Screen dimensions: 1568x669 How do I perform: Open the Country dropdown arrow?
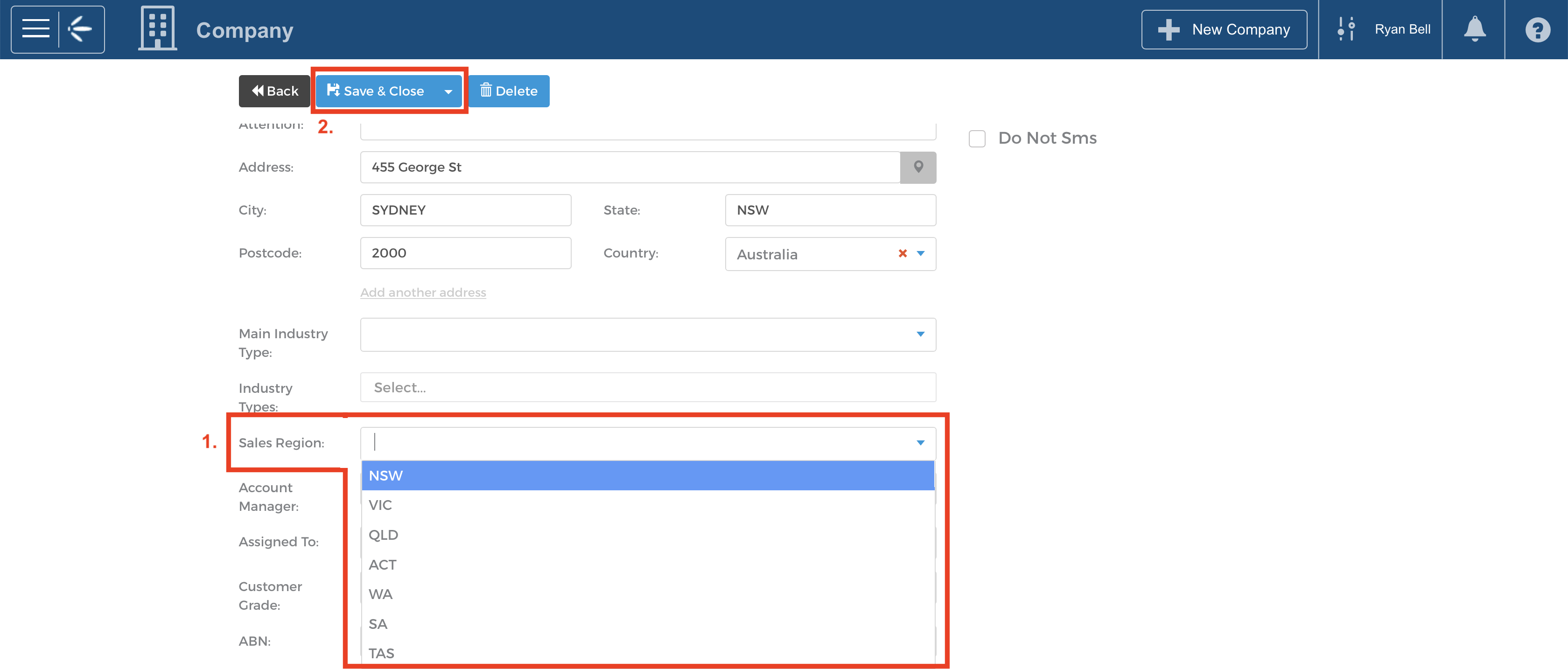click(x=920, y=253)
